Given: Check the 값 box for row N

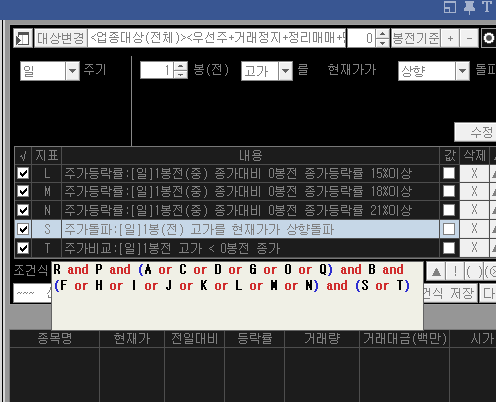Looking at the screenshot, I should point(449,210).
